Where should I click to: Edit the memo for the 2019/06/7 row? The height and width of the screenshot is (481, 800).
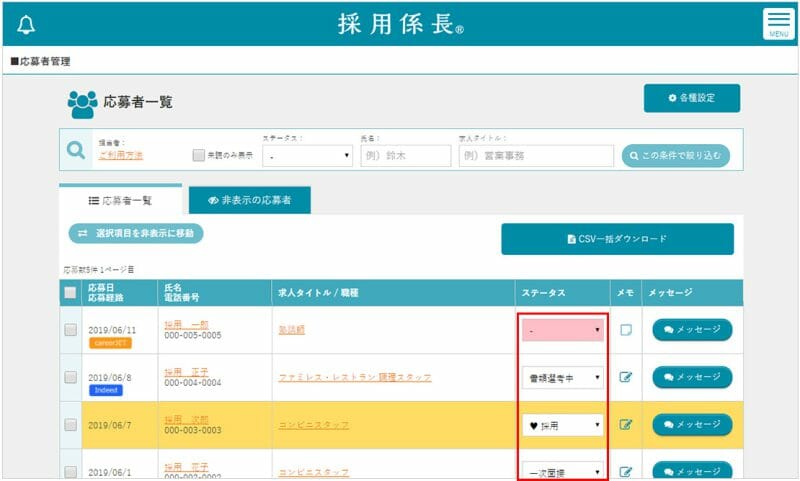[626, 424]
